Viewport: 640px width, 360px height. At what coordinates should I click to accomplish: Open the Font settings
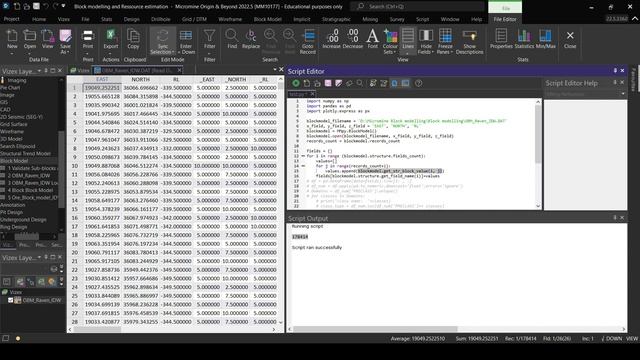pyautogui.click(x=372, y=40)
